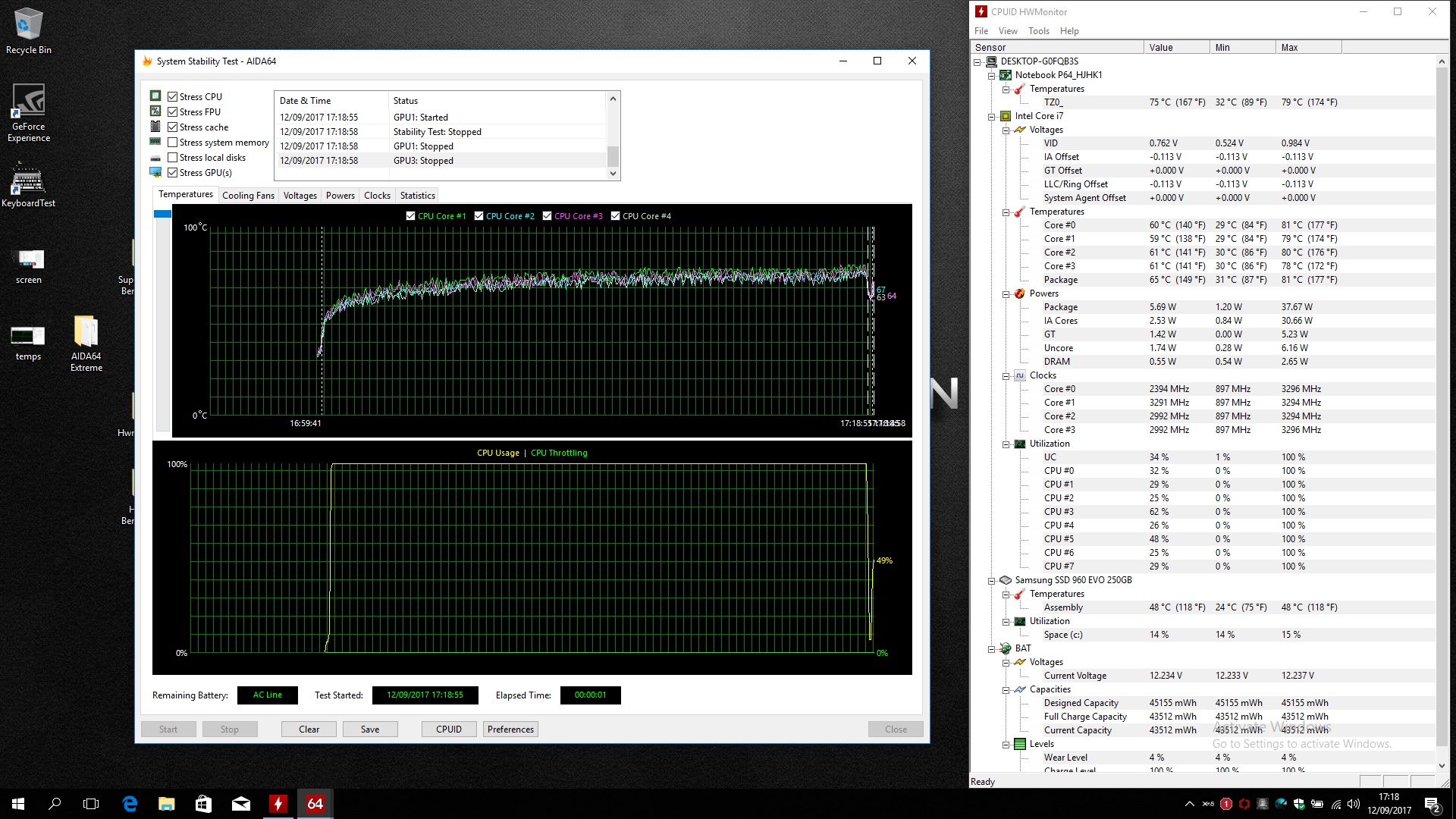1456x819 pixels.
Task: Open the AIDA64 Extreme folder
Action: (x=86, y=343)
